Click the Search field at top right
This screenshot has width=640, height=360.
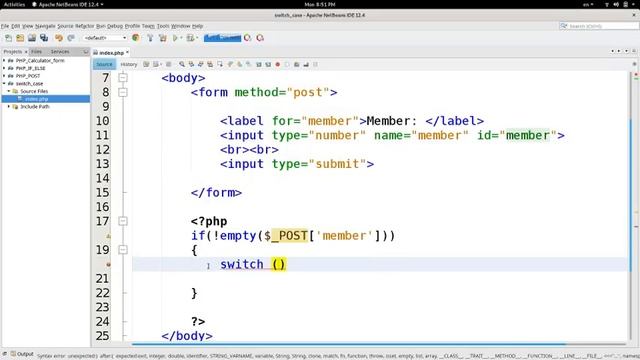tap(599, 26)
